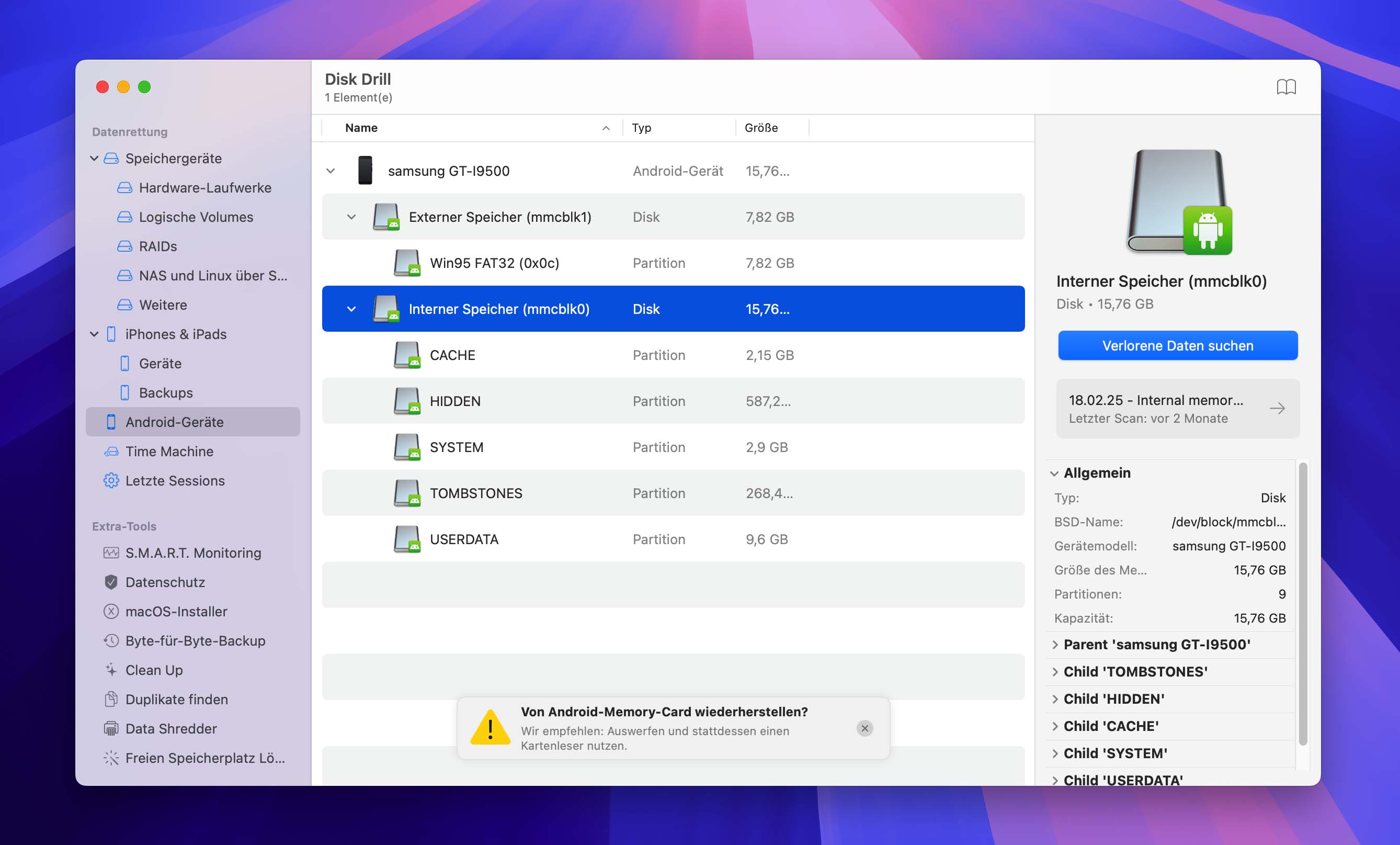
Task: Open Data Shredder tool
Action: 193,728
